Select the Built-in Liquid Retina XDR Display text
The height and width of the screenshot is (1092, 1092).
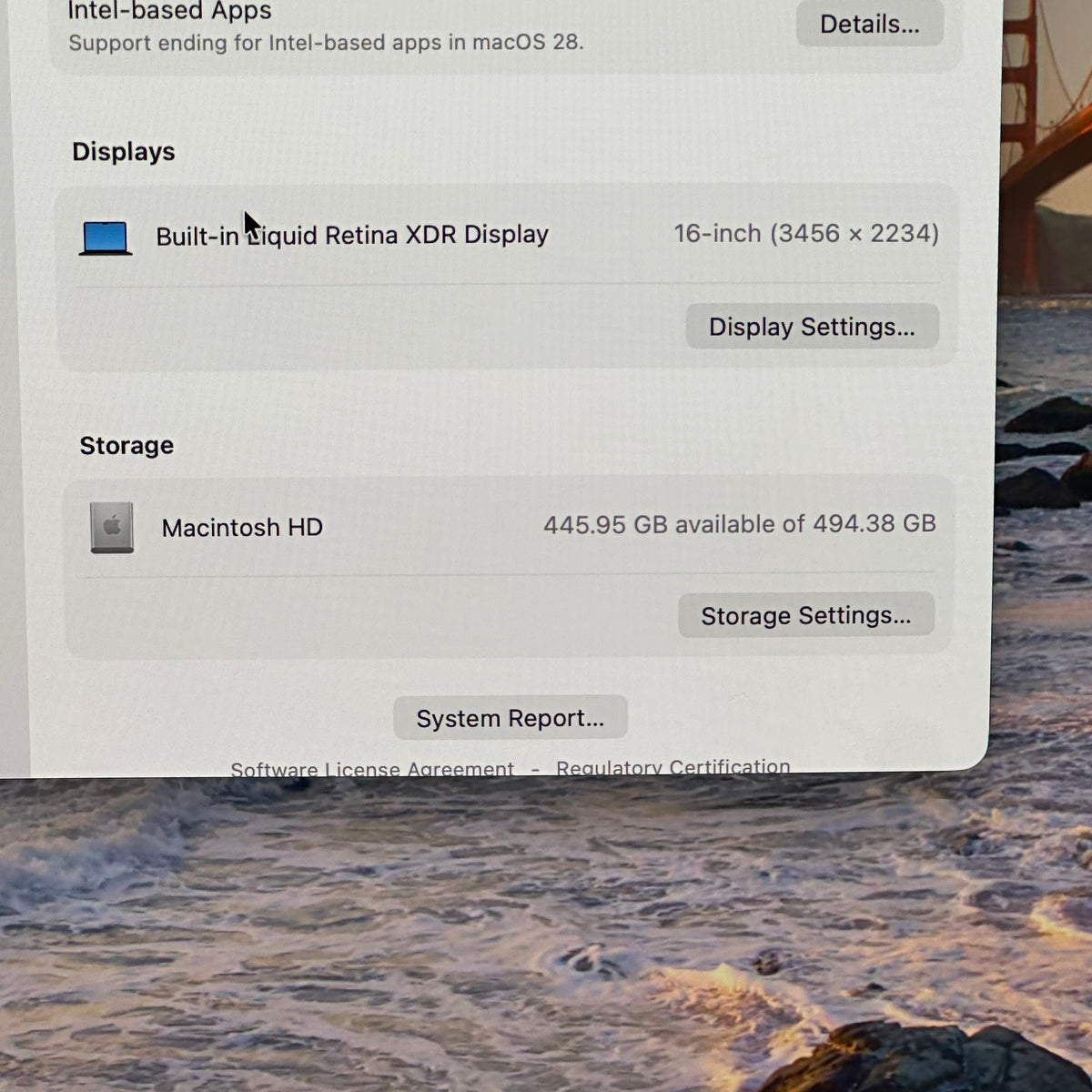(352, 235)
